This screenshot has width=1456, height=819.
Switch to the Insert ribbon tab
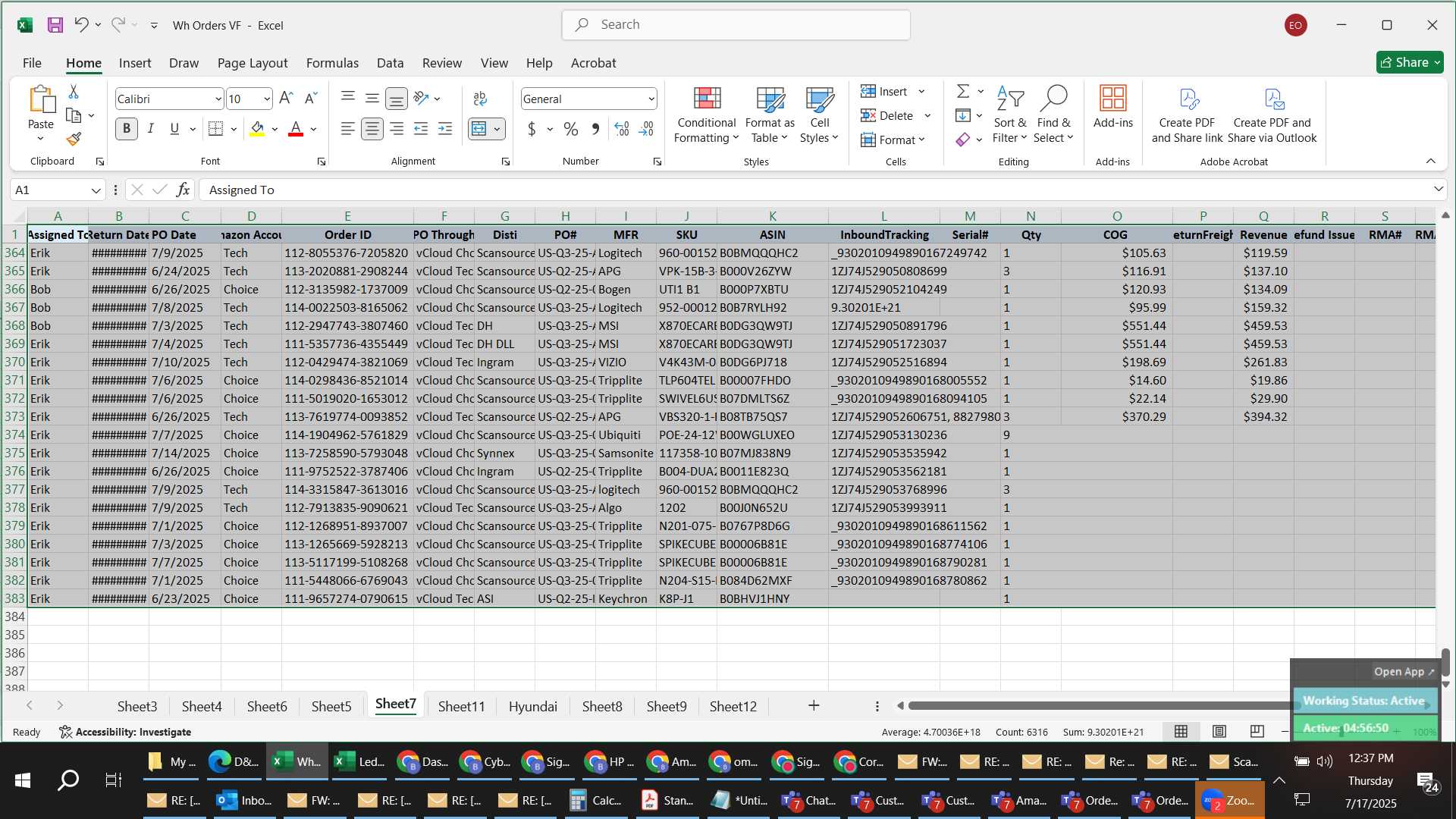[135, 63]
